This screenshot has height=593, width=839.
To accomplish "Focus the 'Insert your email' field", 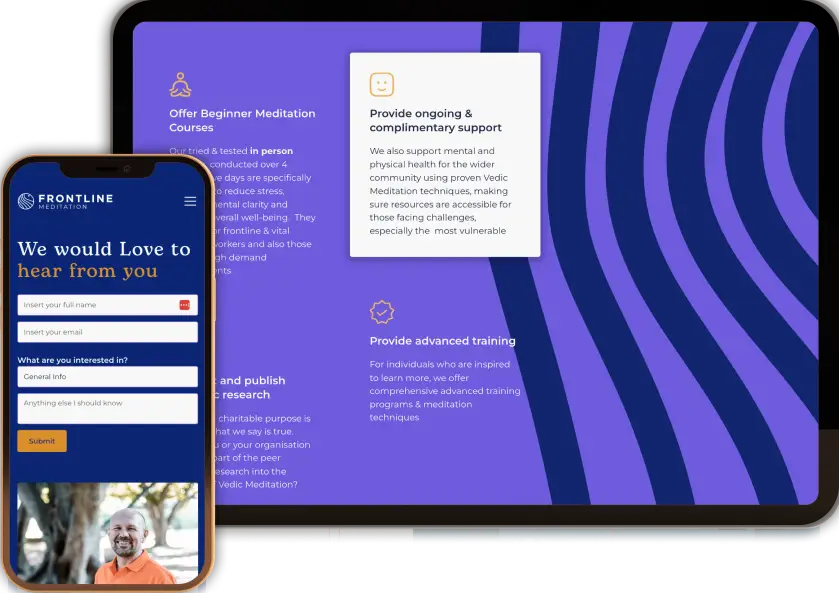I will click(107, 332).
